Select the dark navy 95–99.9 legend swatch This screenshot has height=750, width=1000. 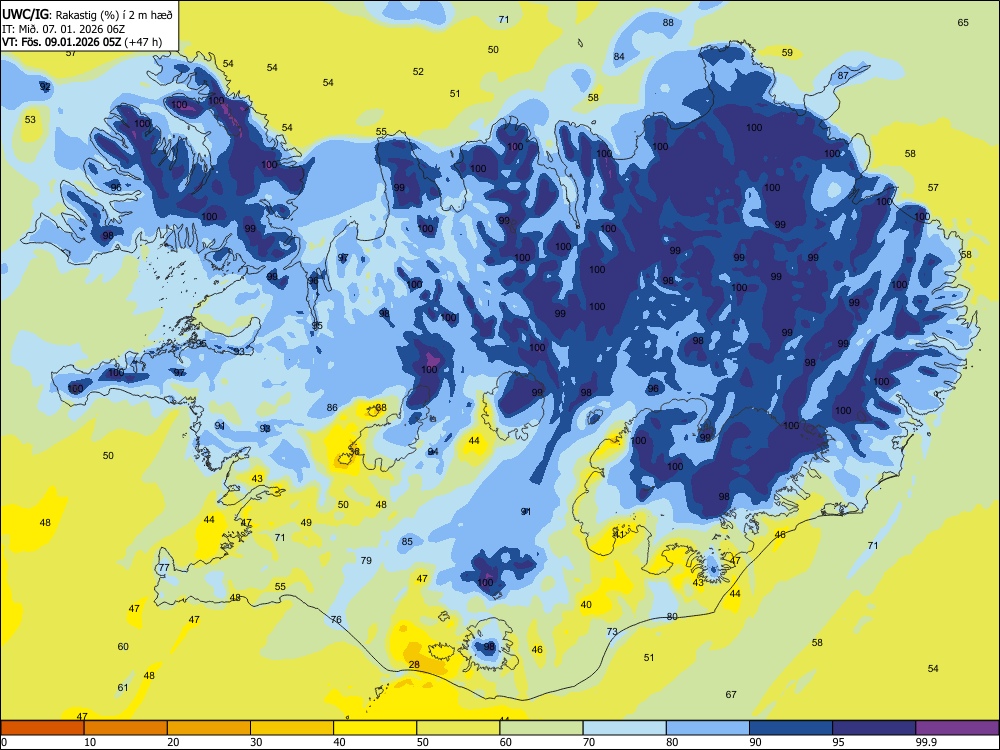pyautogui.click(x=874, y=728)
